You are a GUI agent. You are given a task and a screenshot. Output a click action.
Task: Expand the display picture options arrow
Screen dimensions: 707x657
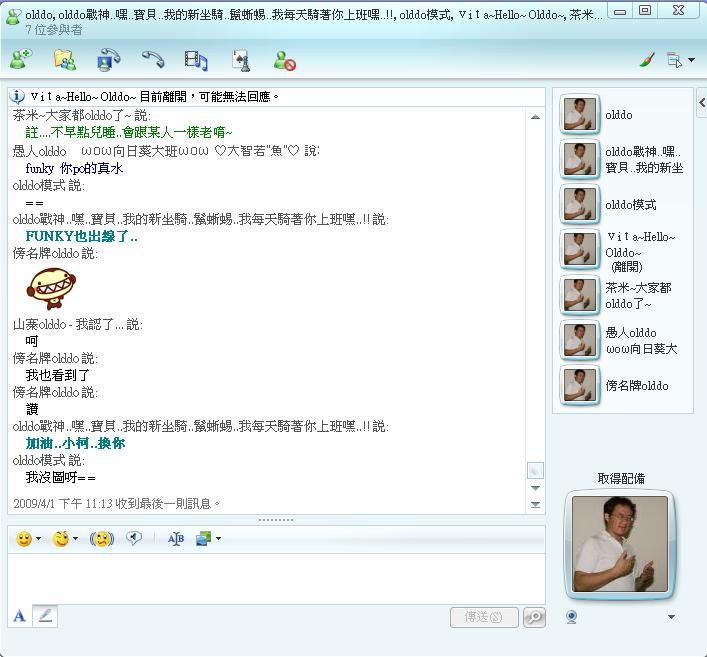(x=671, y=617)
